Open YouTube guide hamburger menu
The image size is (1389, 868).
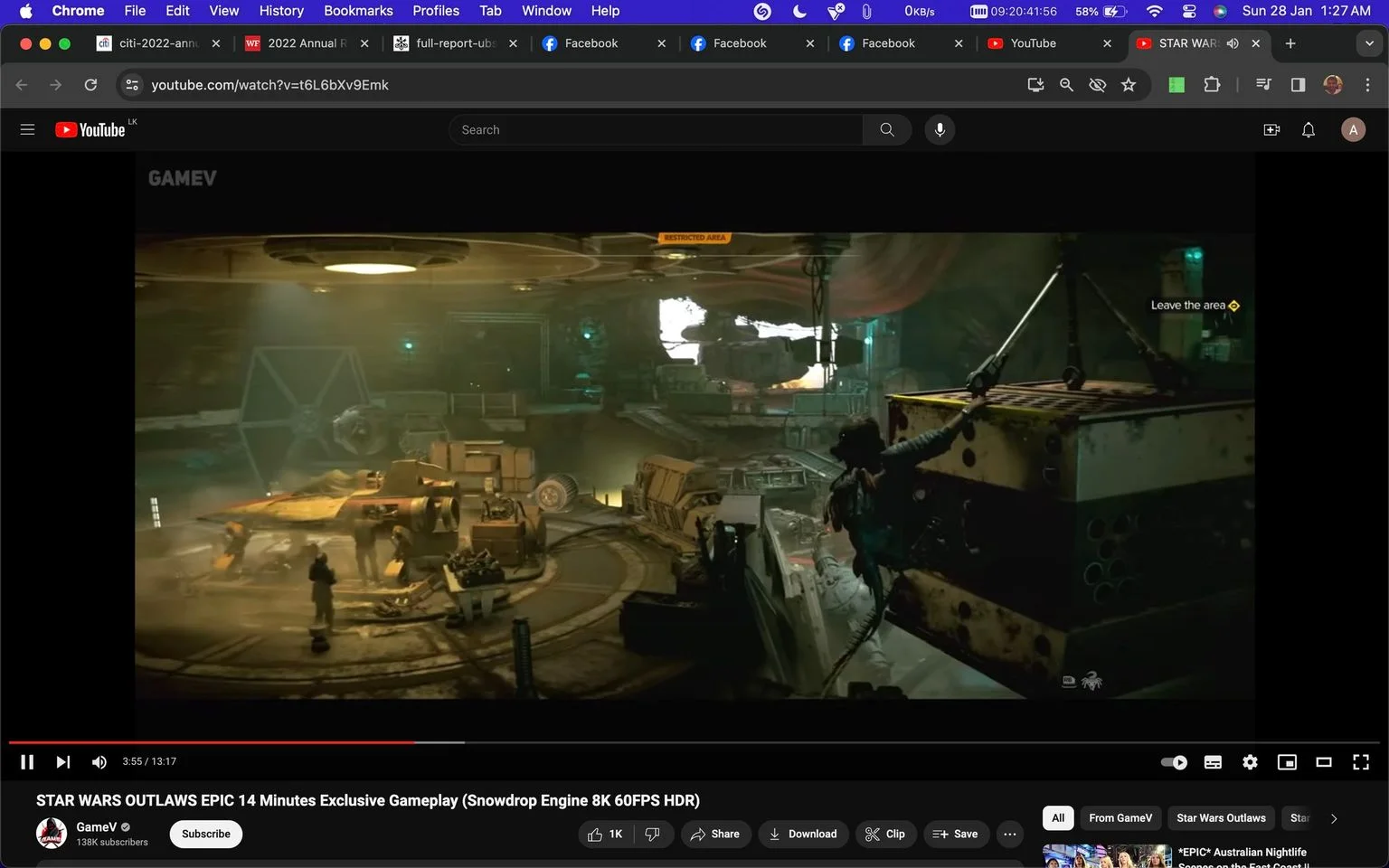(x=28, y=130)
